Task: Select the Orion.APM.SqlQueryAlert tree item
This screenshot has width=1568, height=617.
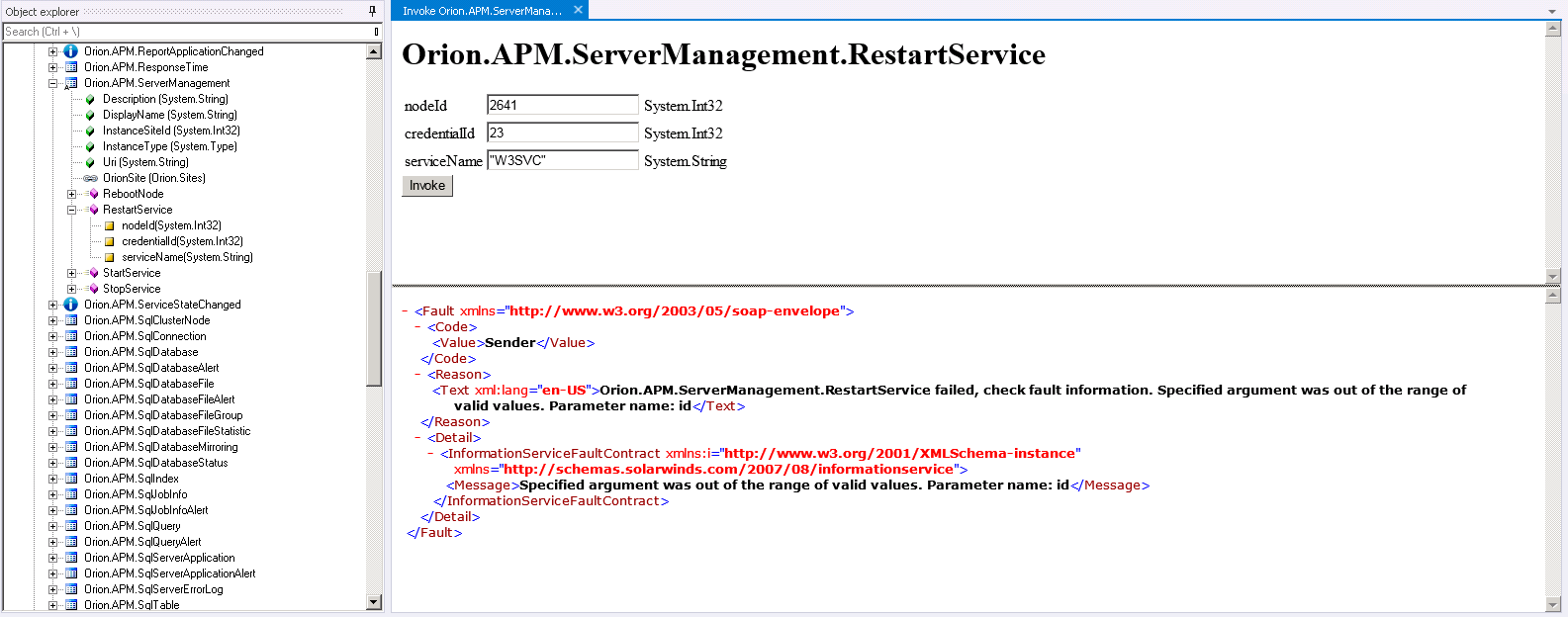Action: click(x=142, y=542)
